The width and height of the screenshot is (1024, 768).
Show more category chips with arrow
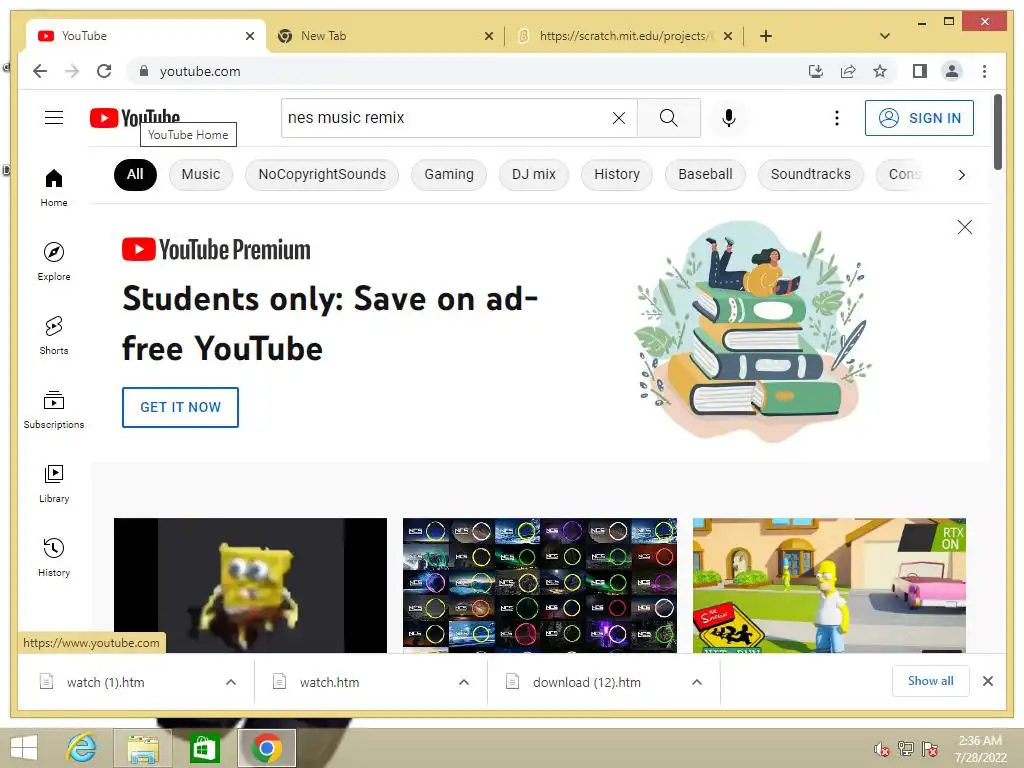click(961, 174)
